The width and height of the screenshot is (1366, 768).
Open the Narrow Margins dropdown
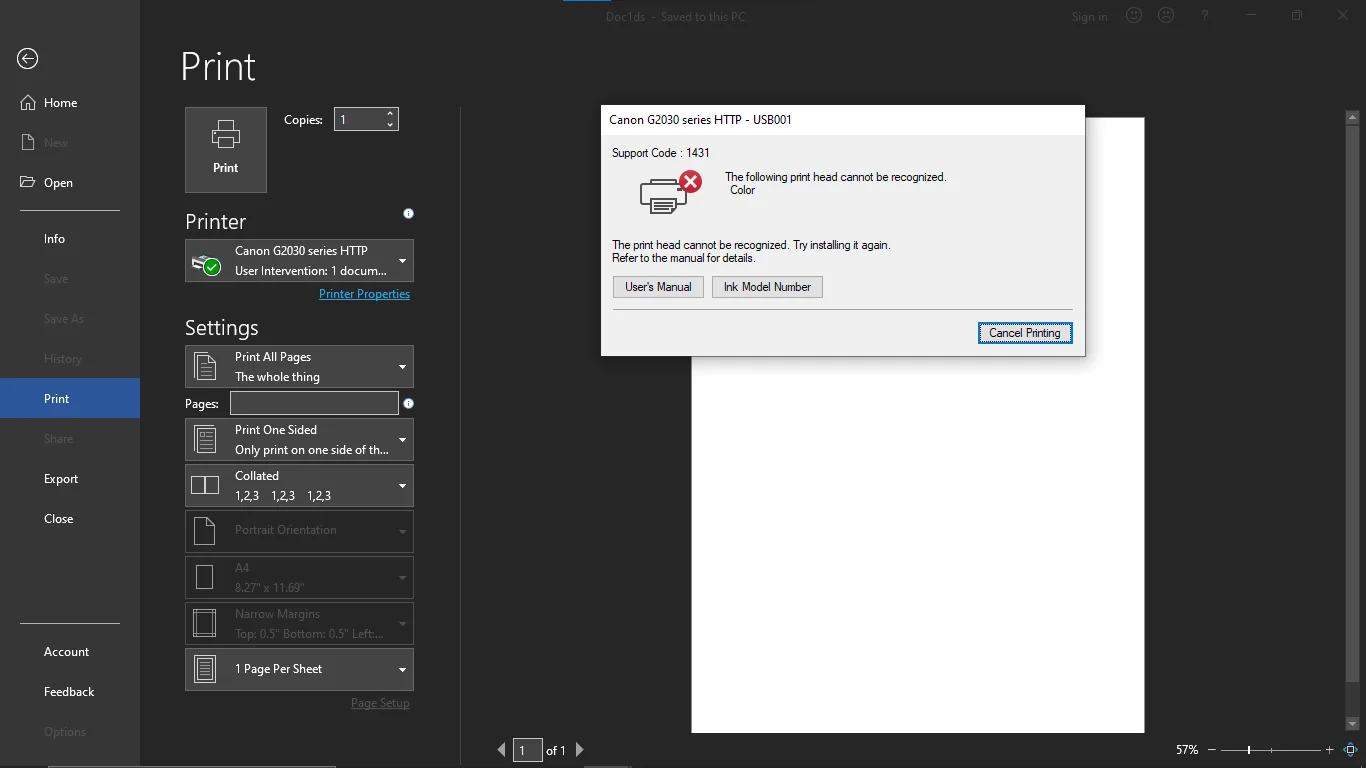(299, 624)
